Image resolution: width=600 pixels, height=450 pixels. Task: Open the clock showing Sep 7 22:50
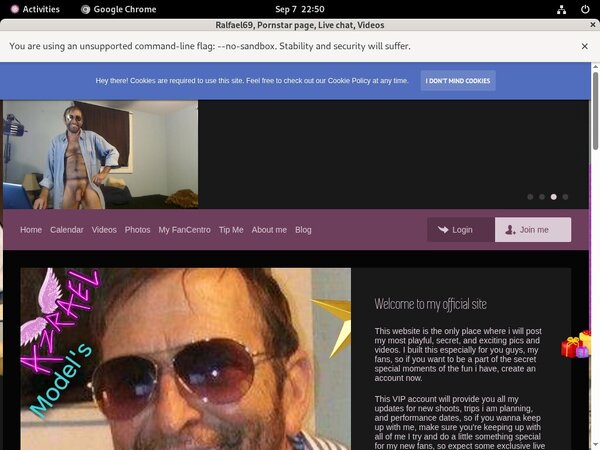tap(299, 9)
